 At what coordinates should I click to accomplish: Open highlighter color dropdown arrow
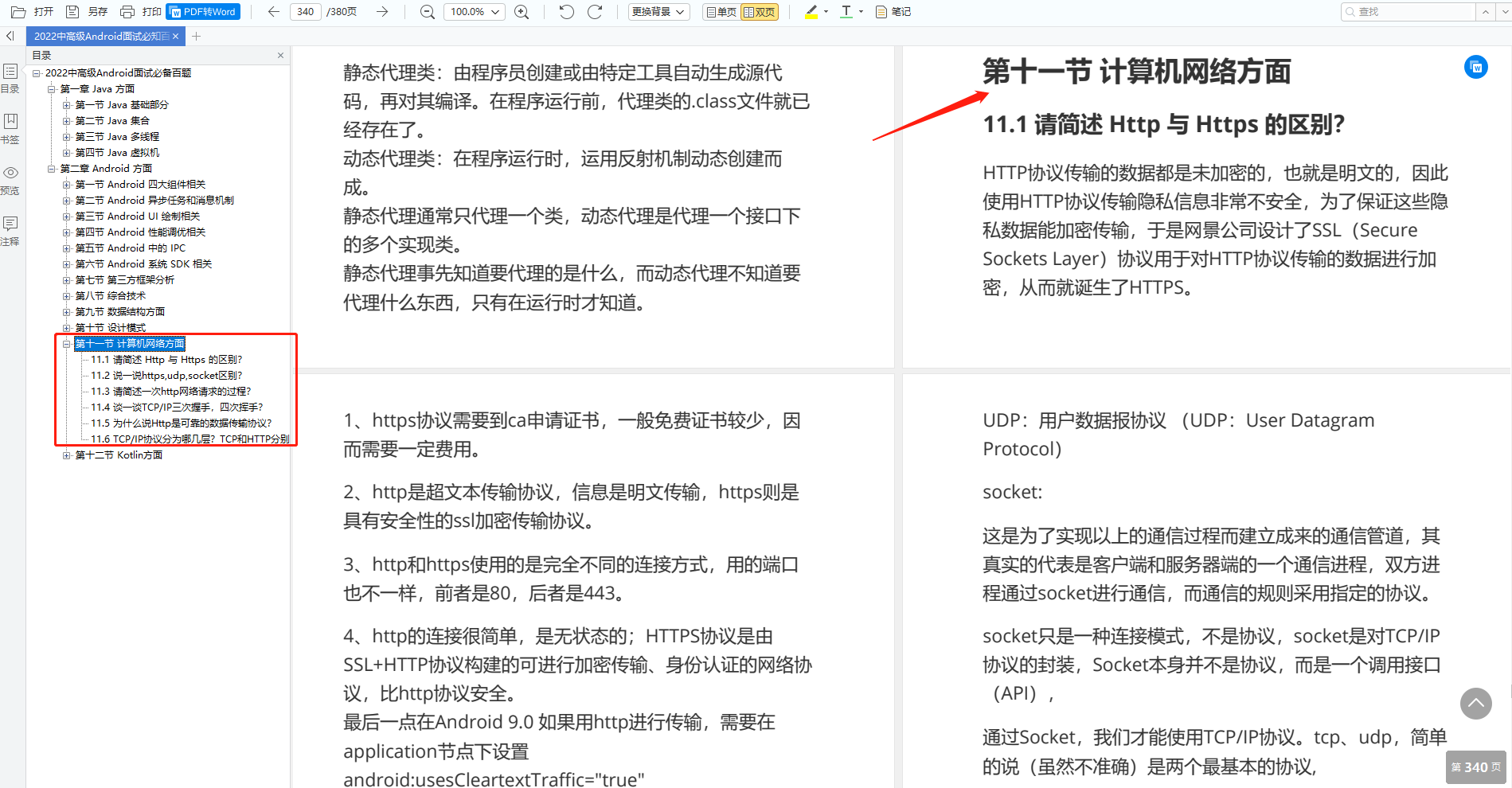pyautogui.click(x=826, y=12)
